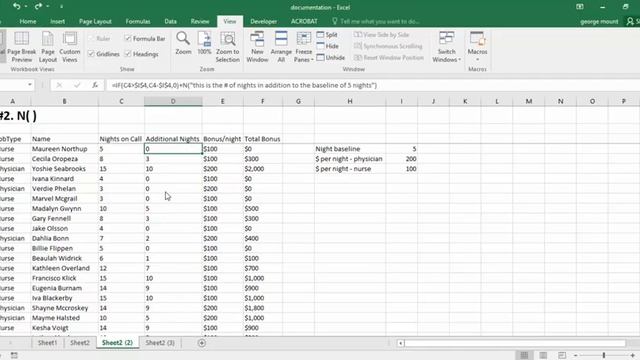Screen dimensions: 640x360
Task: Open the Quick Access Toolbar customize dropdown
Action: (x=61, y=7)
